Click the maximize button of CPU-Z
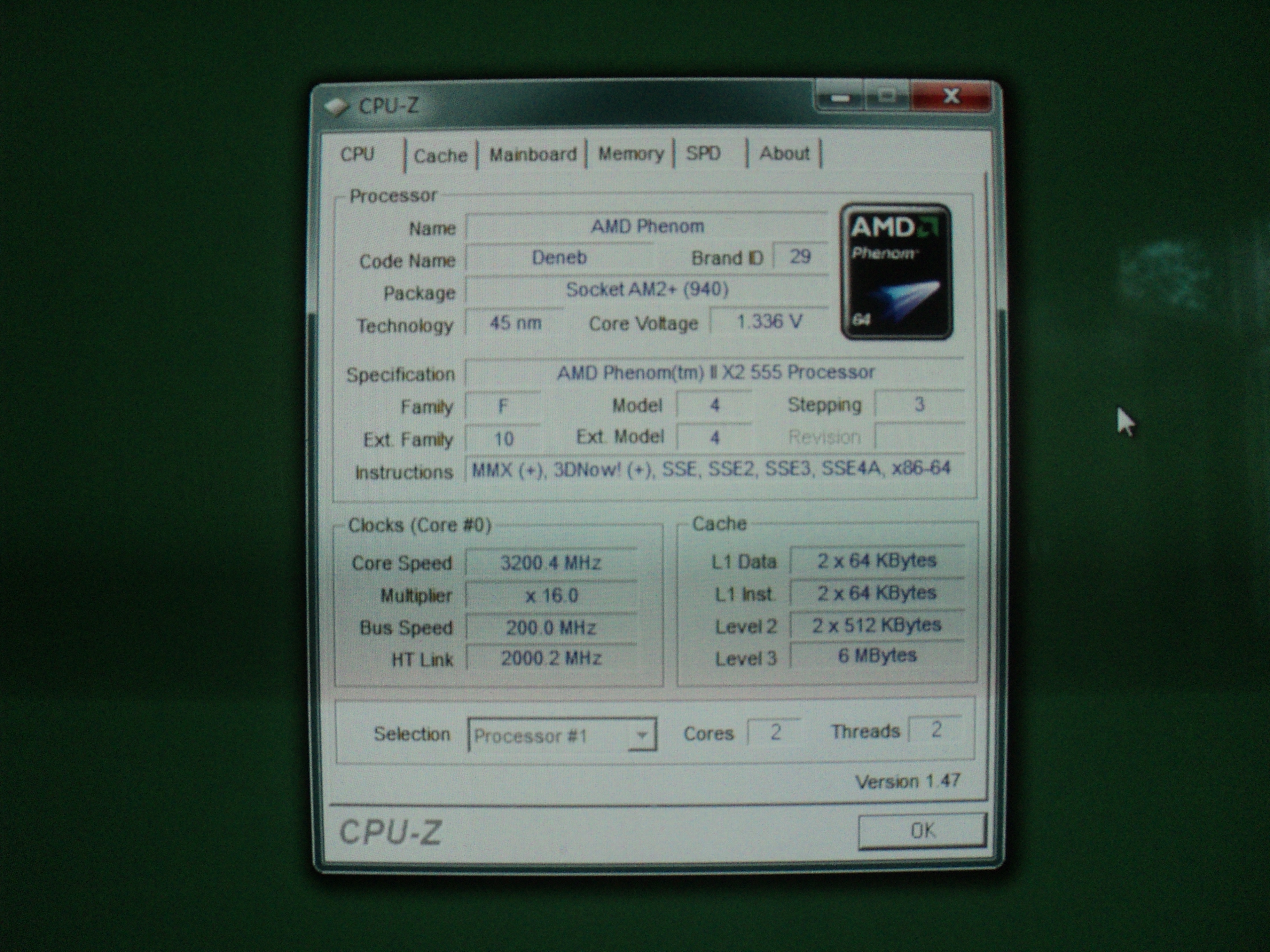This screenshot has width=1270, height=952. tap(886, 96)
